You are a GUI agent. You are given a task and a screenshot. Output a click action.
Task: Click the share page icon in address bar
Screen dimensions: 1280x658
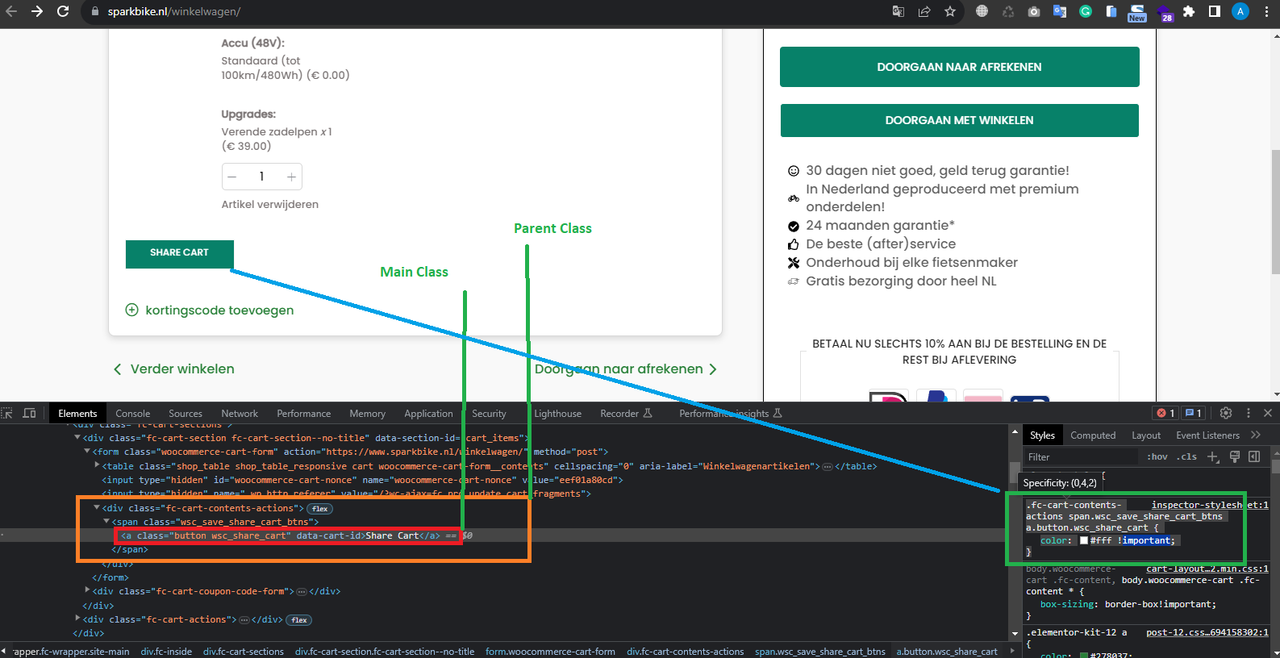tap(924, 11)
